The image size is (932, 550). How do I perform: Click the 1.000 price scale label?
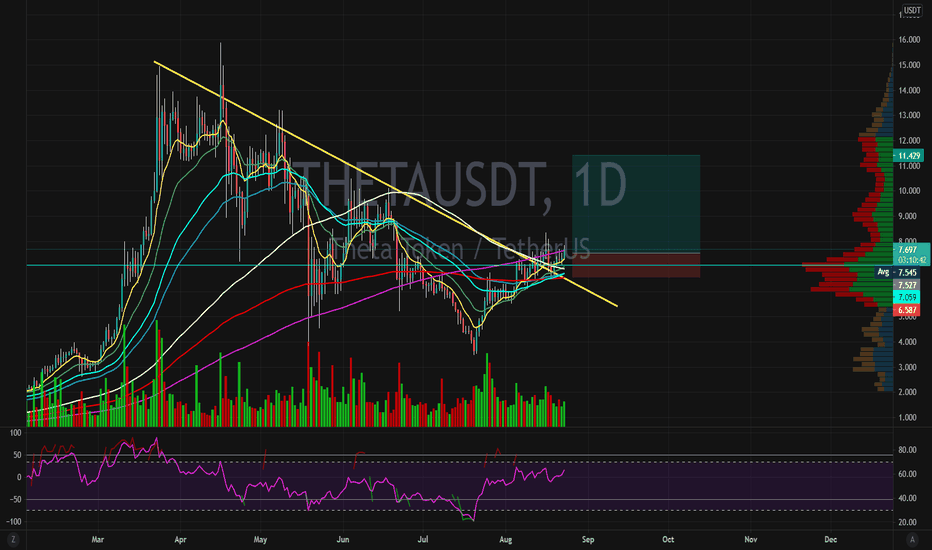click(909, 417)
